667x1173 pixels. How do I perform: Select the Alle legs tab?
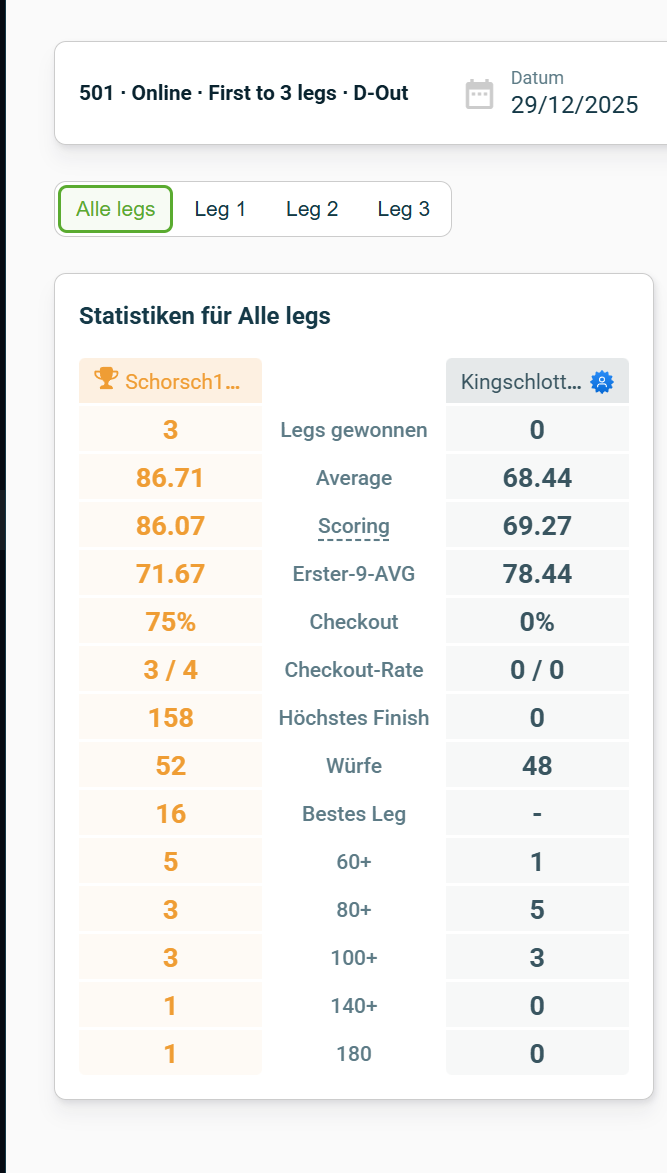[114, 209]
